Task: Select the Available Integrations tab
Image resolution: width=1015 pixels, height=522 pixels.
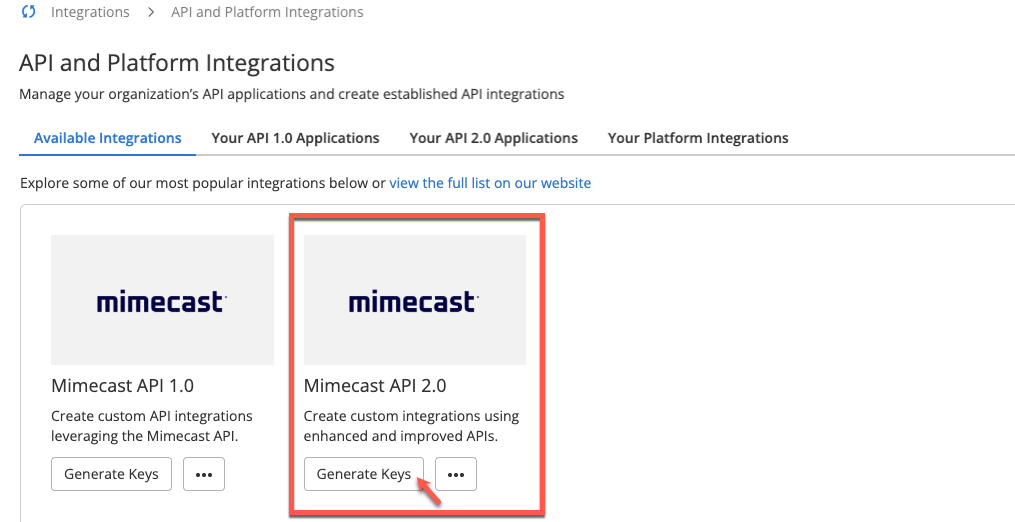Action: click(x=107, y=138)
